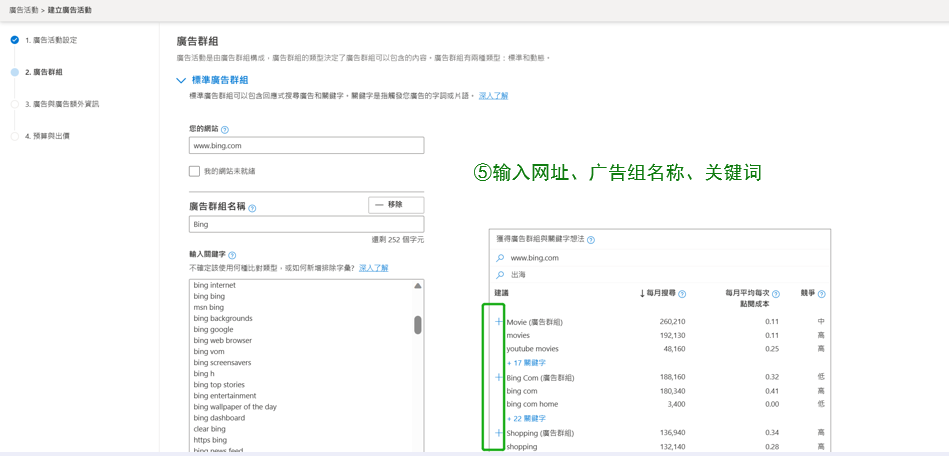Click the keyword list scrollbar thumb
Image resolution: width=949 pixels, height=456 pixels.
418,325
